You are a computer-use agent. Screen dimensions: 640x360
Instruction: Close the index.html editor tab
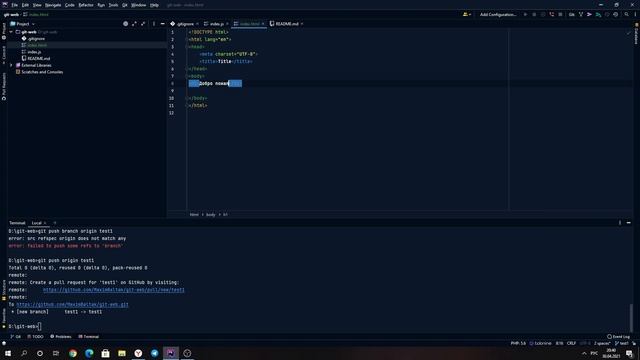[x=263, y=24]
